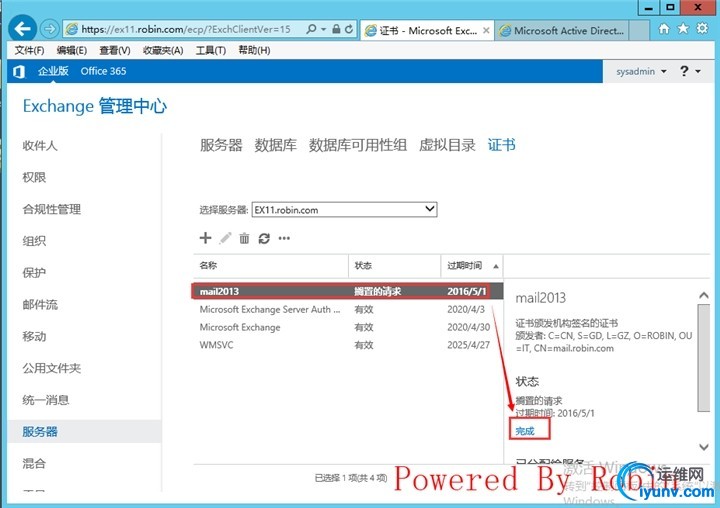This screenshot has width=720, height=508.
Task: Open browser tools gear icon
Action: pos(703,29)
